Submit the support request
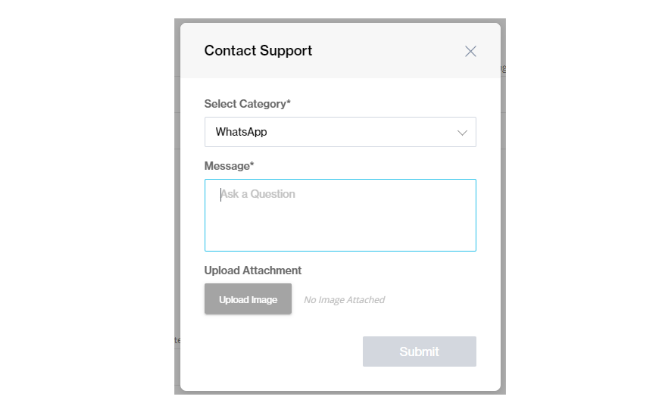The height and width of the screenshot is (403, 661). click(x=419, y=351)
